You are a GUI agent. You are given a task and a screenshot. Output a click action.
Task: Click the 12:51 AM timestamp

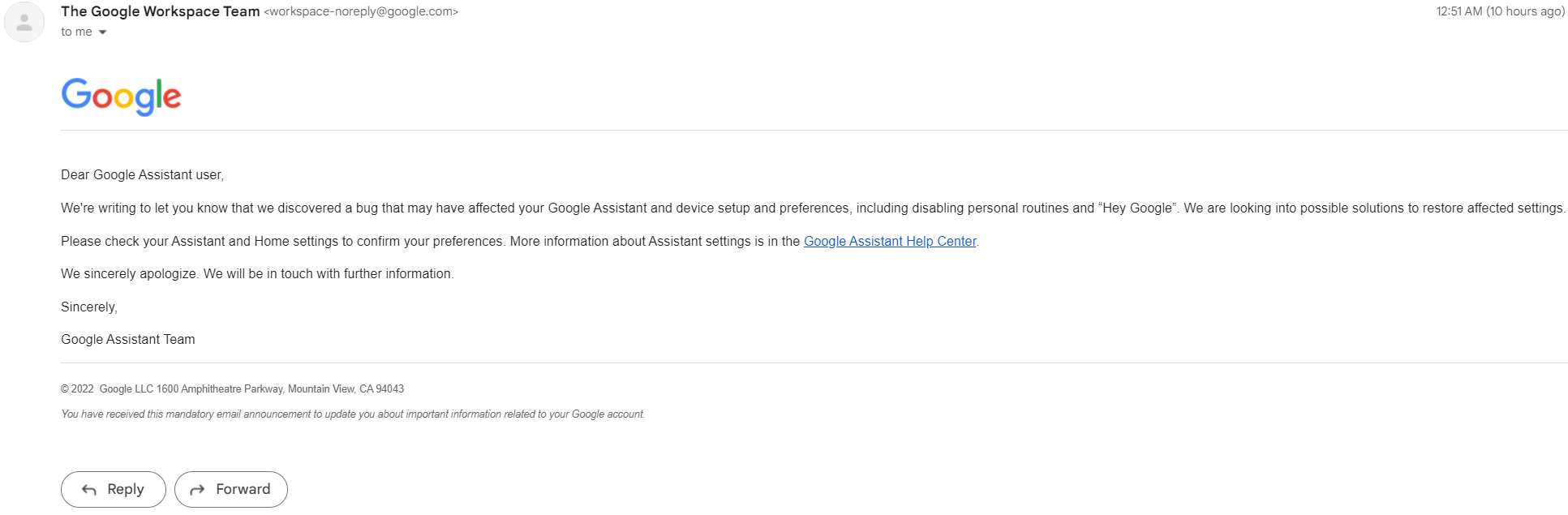[1501, 11]
